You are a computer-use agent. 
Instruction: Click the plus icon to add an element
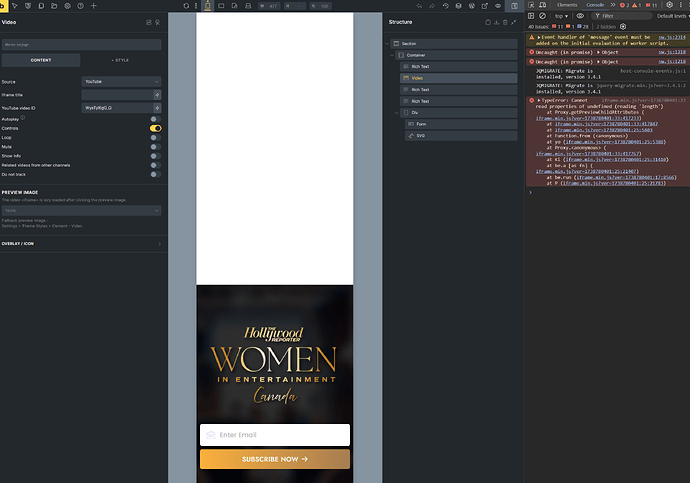[x=94, y=6]
